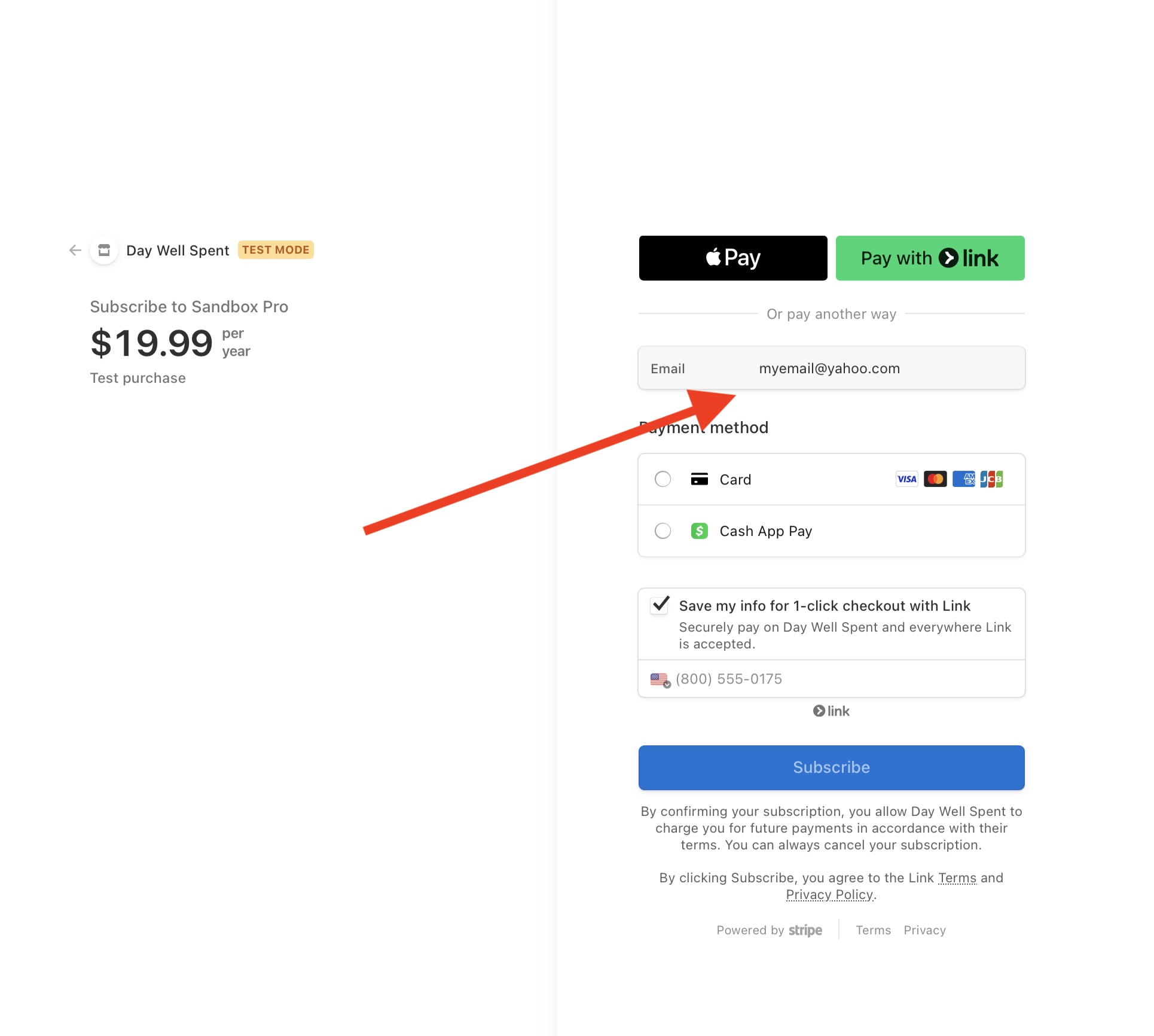Image resolution: width=1154 pixels, height=1036 pixels.
Task: Select the Cash App Pay radio button
Action: tap(663, 531)
